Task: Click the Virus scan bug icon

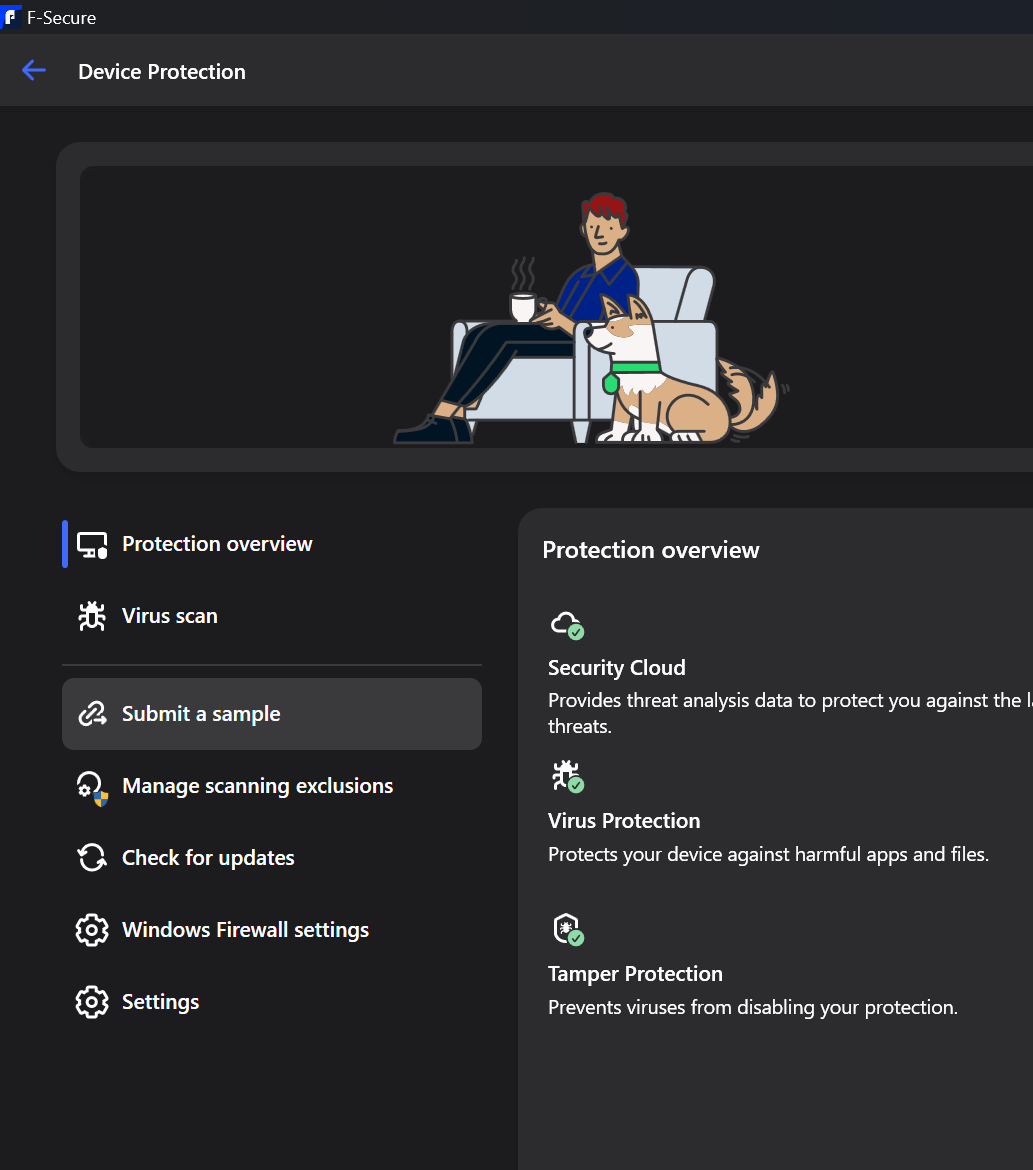Action: [92, 616]
